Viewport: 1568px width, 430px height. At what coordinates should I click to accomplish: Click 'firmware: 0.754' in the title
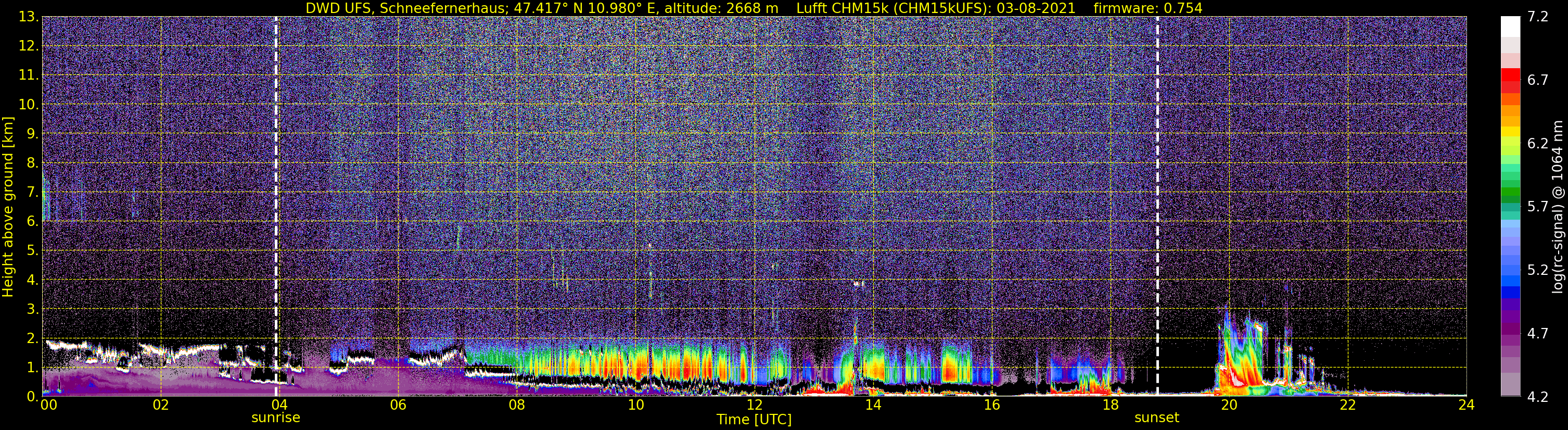tap(1148, 8)
